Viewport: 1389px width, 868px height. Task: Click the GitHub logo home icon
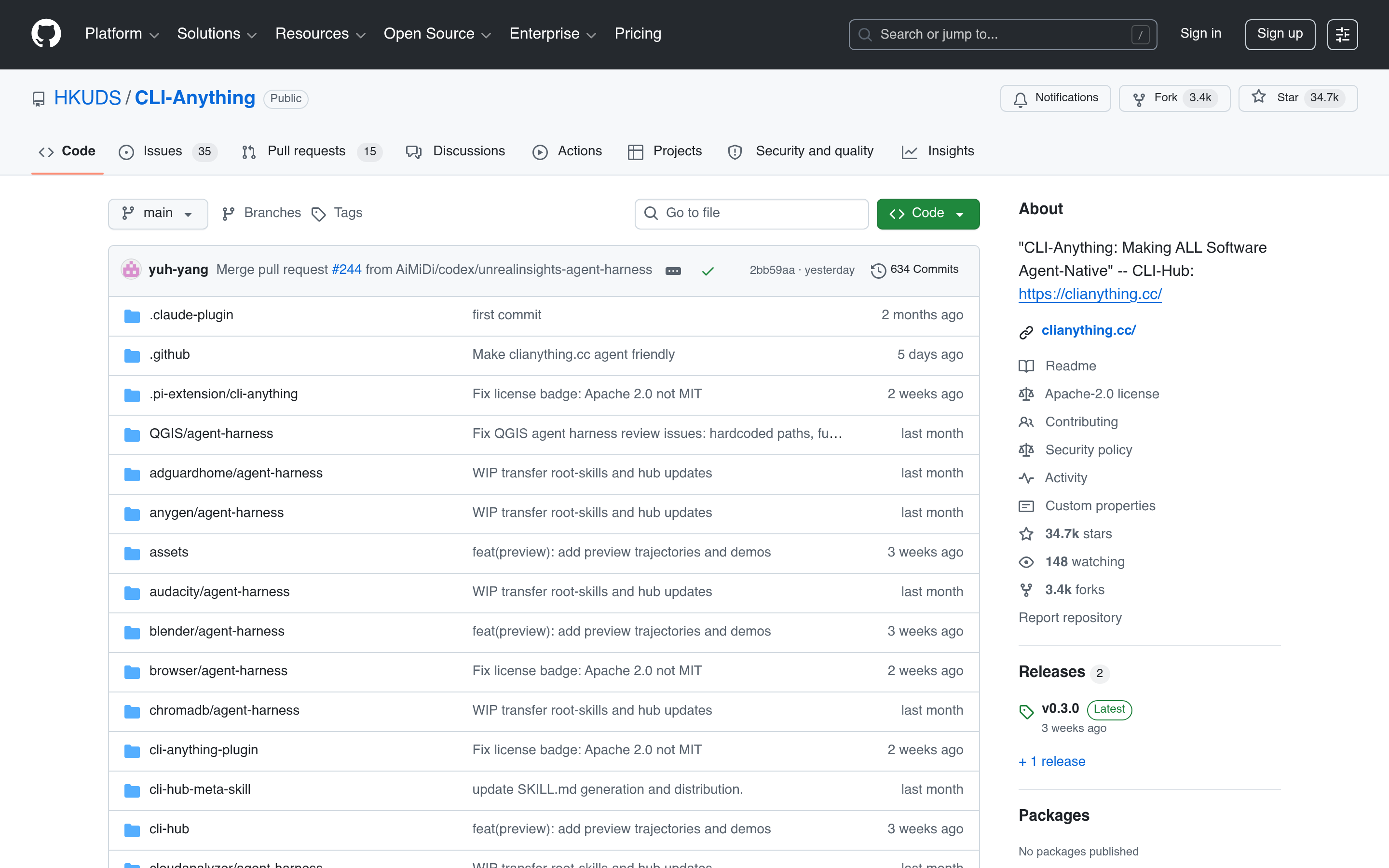coord(46,34)
